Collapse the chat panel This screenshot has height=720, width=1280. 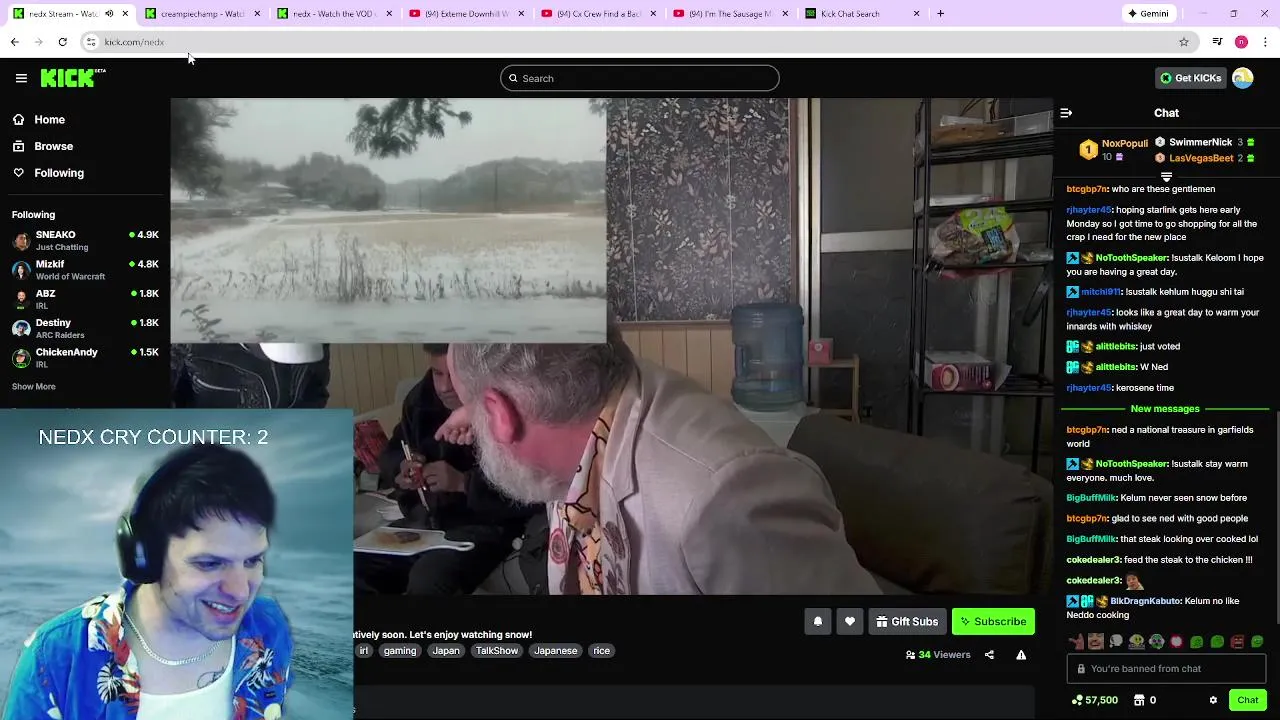click(1066, 113)
